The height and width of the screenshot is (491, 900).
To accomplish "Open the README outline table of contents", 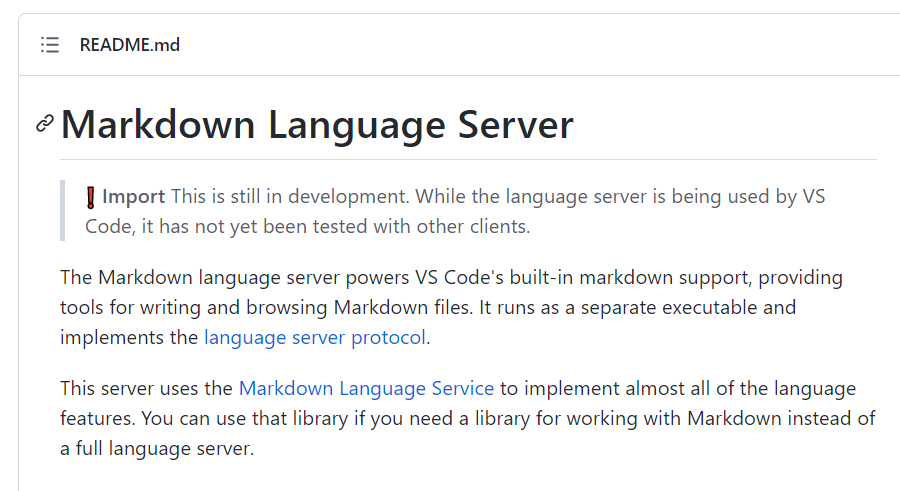I will click(x=50, y=45).
